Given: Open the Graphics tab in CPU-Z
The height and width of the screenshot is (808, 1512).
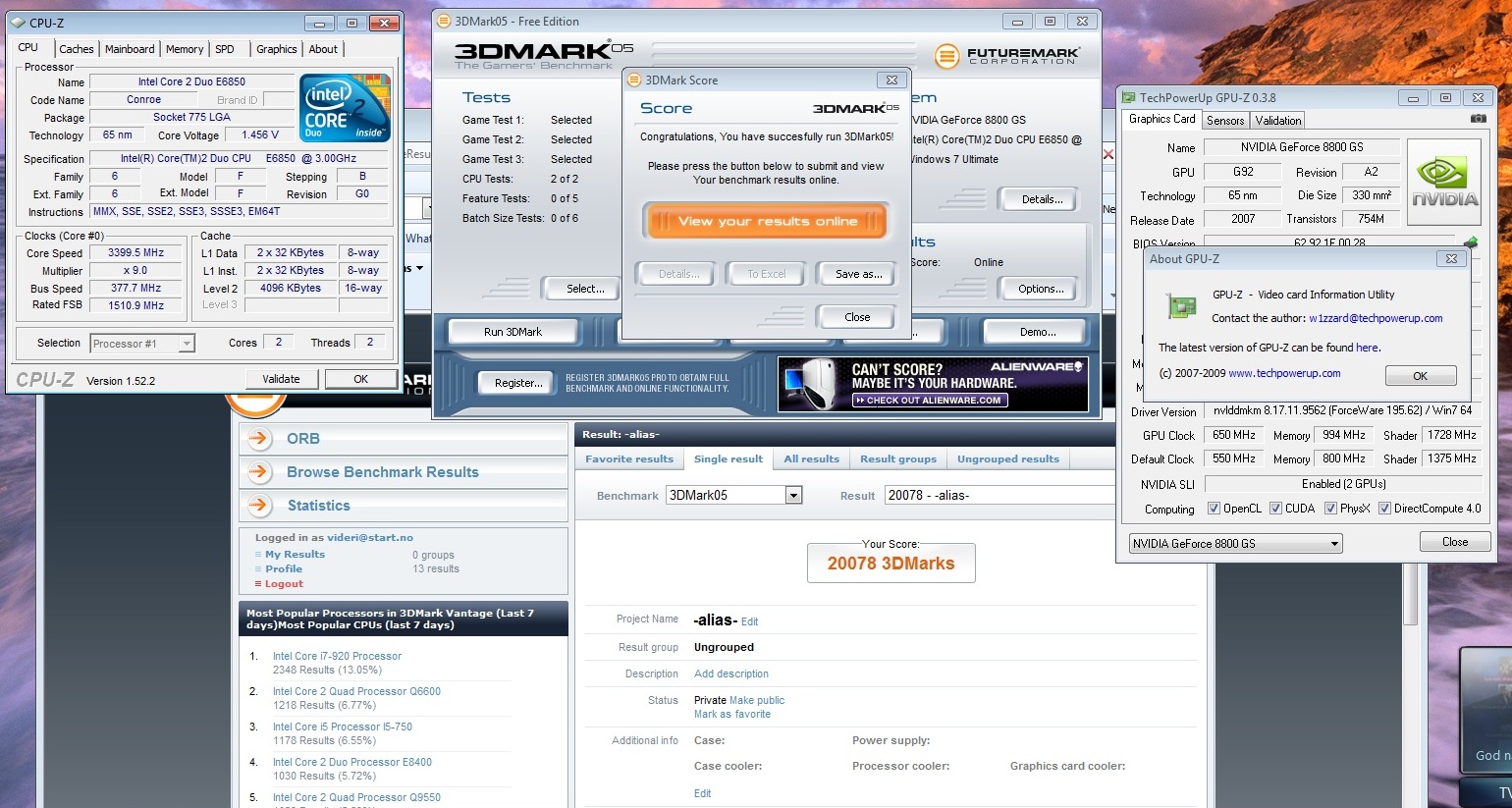Looking at the screenshot, I should click(277, 49).
